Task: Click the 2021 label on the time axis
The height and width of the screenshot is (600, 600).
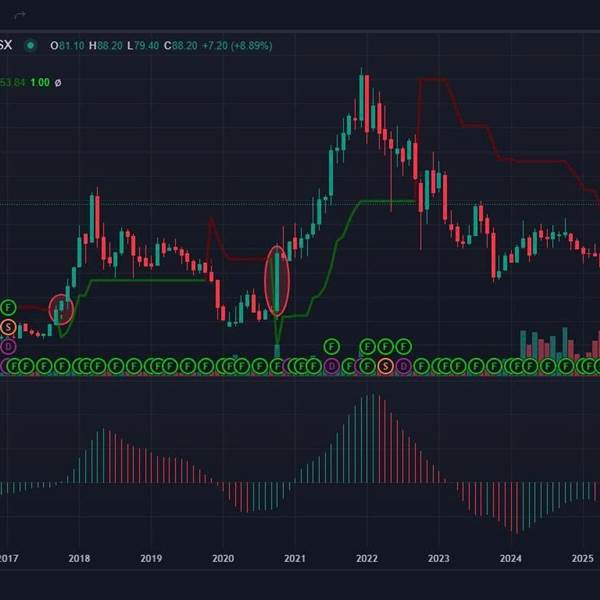Action: [x=295, y=558]
